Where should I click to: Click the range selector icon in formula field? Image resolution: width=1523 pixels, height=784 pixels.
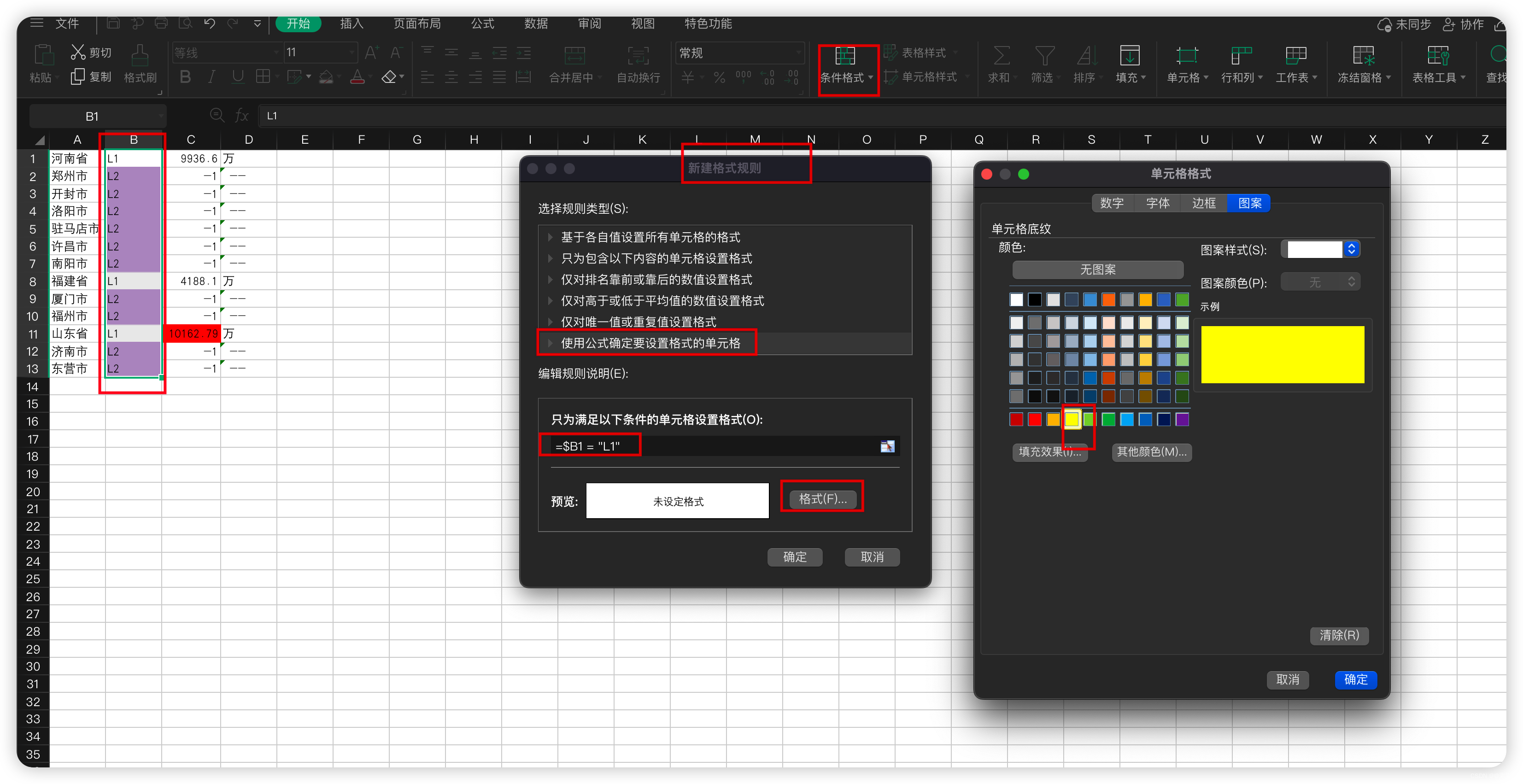point(887,446)
